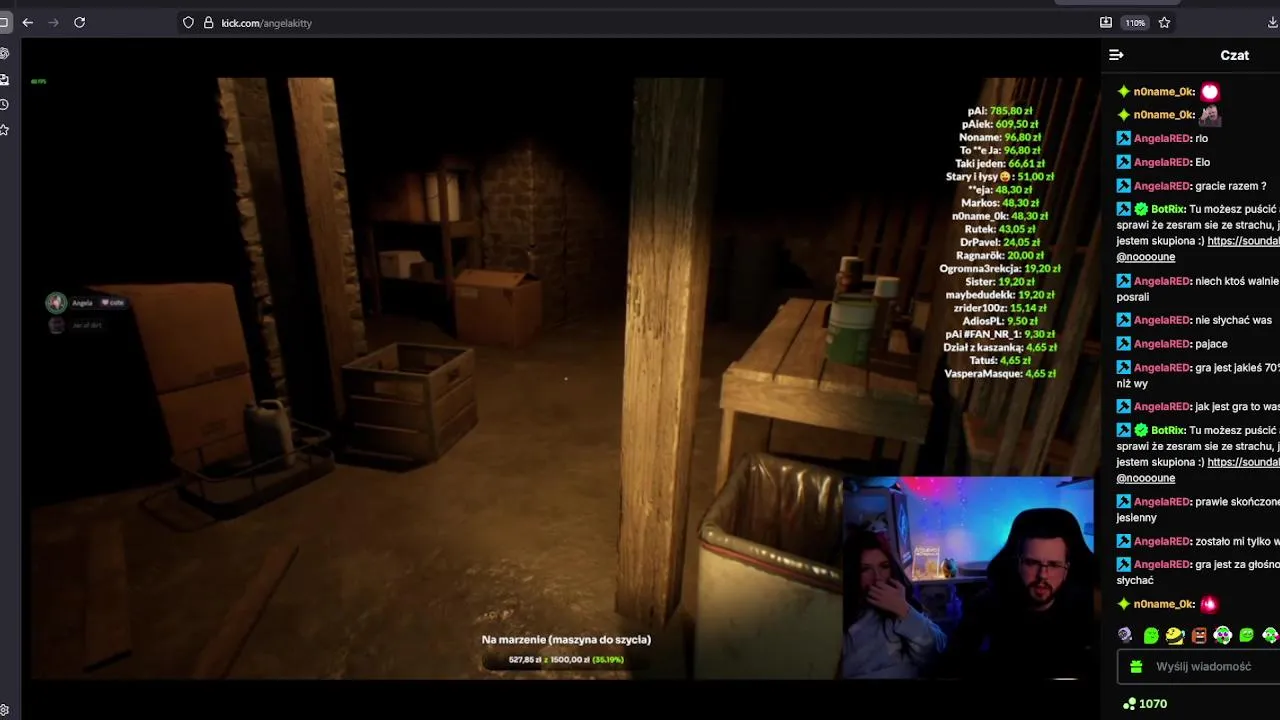Select the orange angry face quick emote
Screen dimensions: 1280x720
[1199, 635]
